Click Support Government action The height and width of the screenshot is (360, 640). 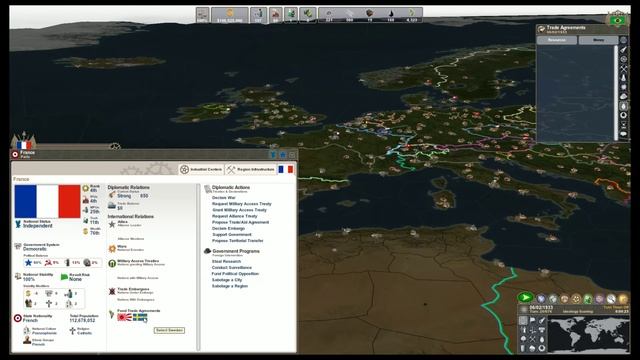tap(232, 235)
